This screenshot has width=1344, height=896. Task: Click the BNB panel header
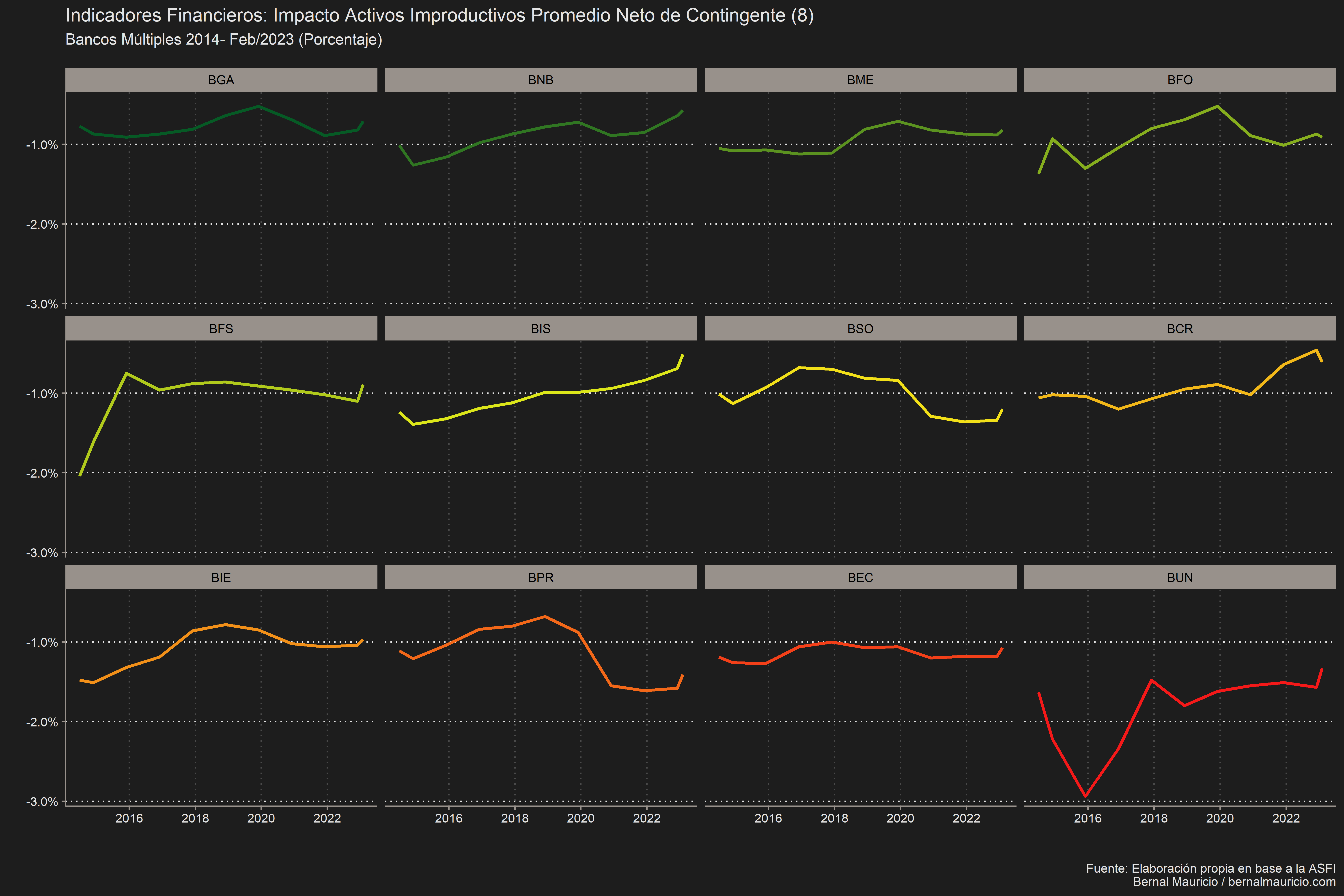[x=541, y=80]
